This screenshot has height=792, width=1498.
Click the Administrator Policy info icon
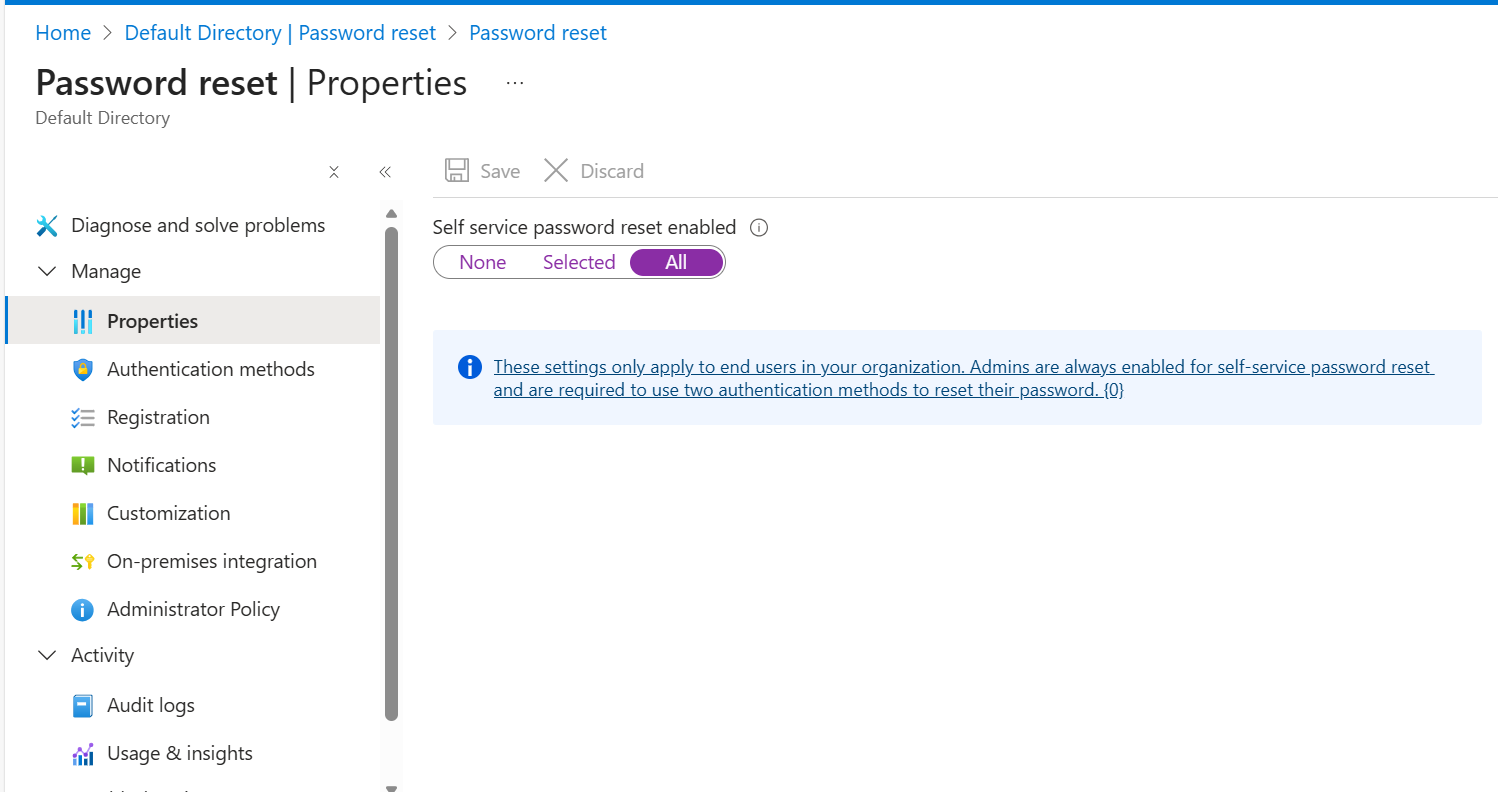pos(83,610)
